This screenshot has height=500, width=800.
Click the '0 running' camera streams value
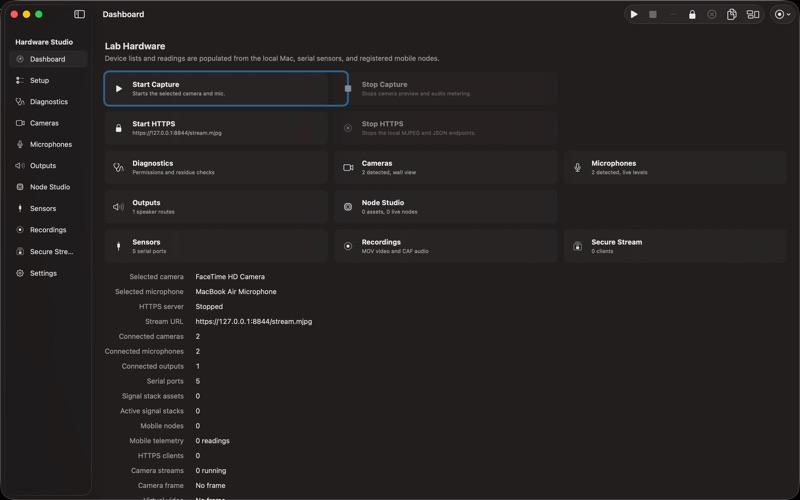[211, 471]
